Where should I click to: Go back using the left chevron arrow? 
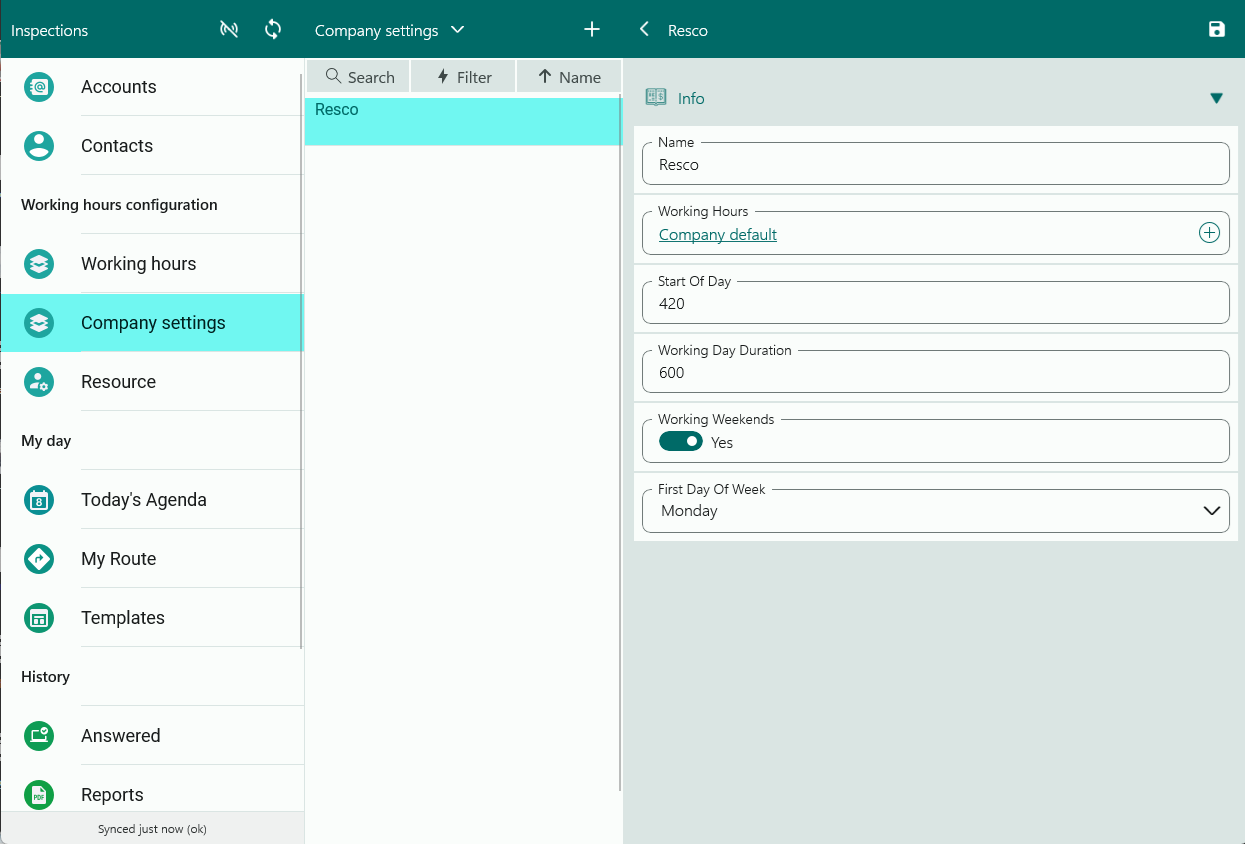tap(645, 30)
